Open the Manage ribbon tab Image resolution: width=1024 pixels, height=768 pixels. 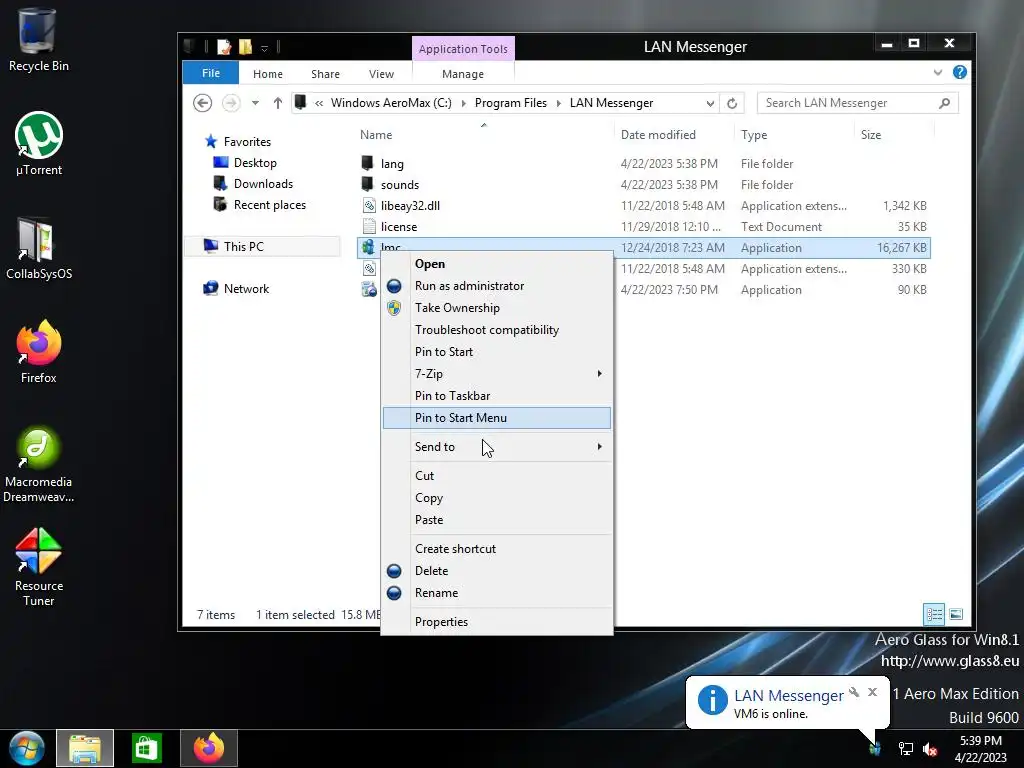click(463, 74)
